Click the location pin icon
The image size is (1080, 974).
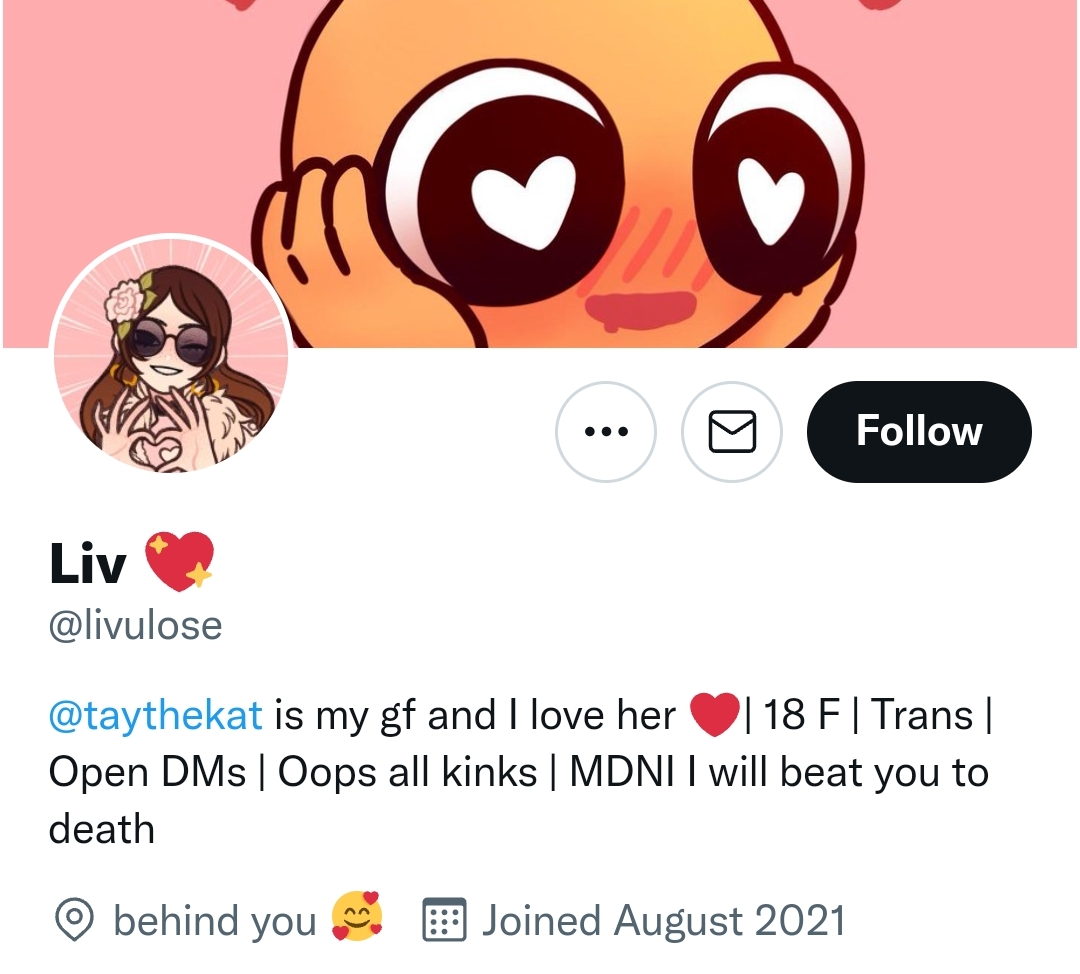(x=74, y=920)
